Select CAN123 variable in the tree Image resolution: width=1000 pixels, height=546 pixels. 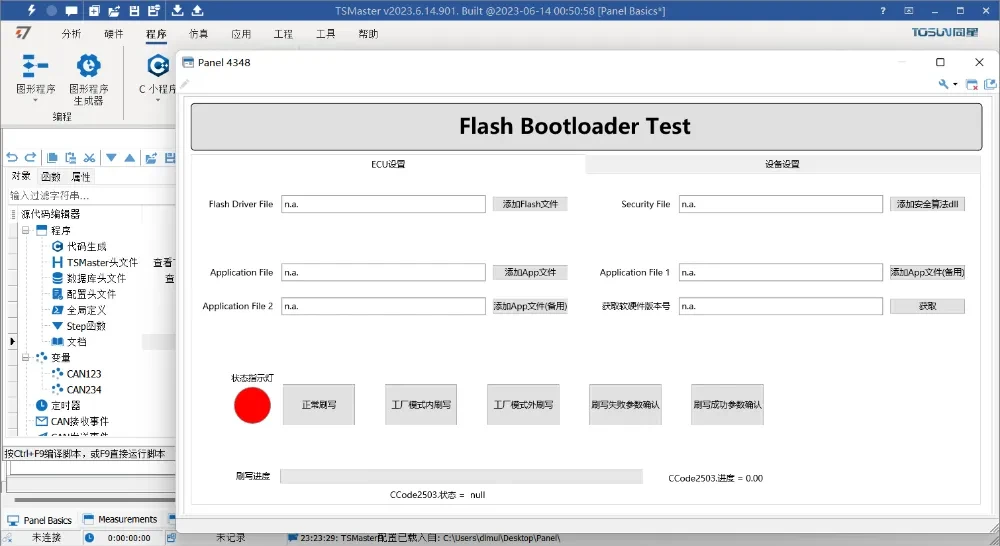click(84, 373)
